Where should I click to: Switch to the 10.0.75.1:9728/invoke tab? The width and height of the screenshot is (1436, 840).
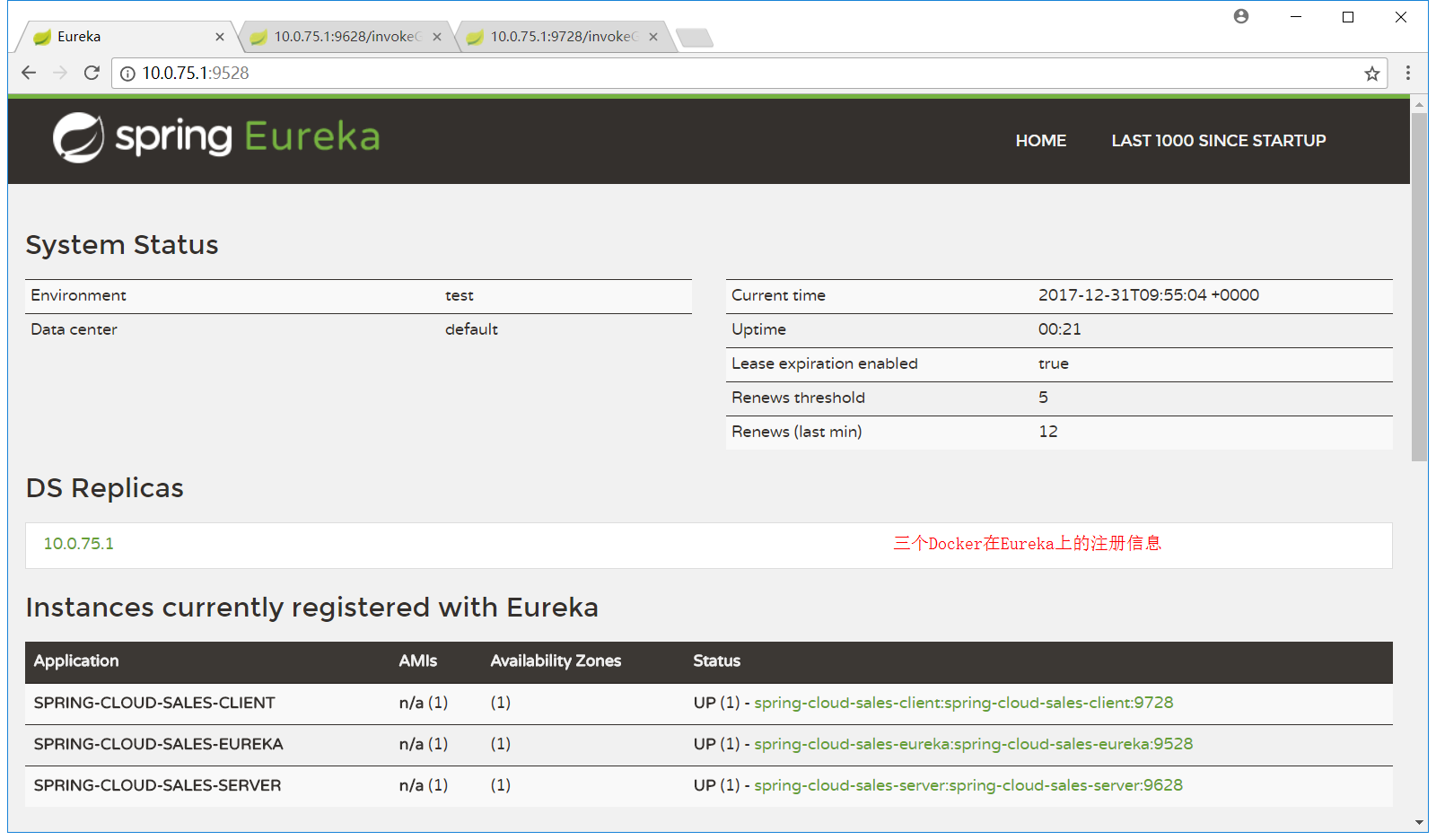pos(562,37)
